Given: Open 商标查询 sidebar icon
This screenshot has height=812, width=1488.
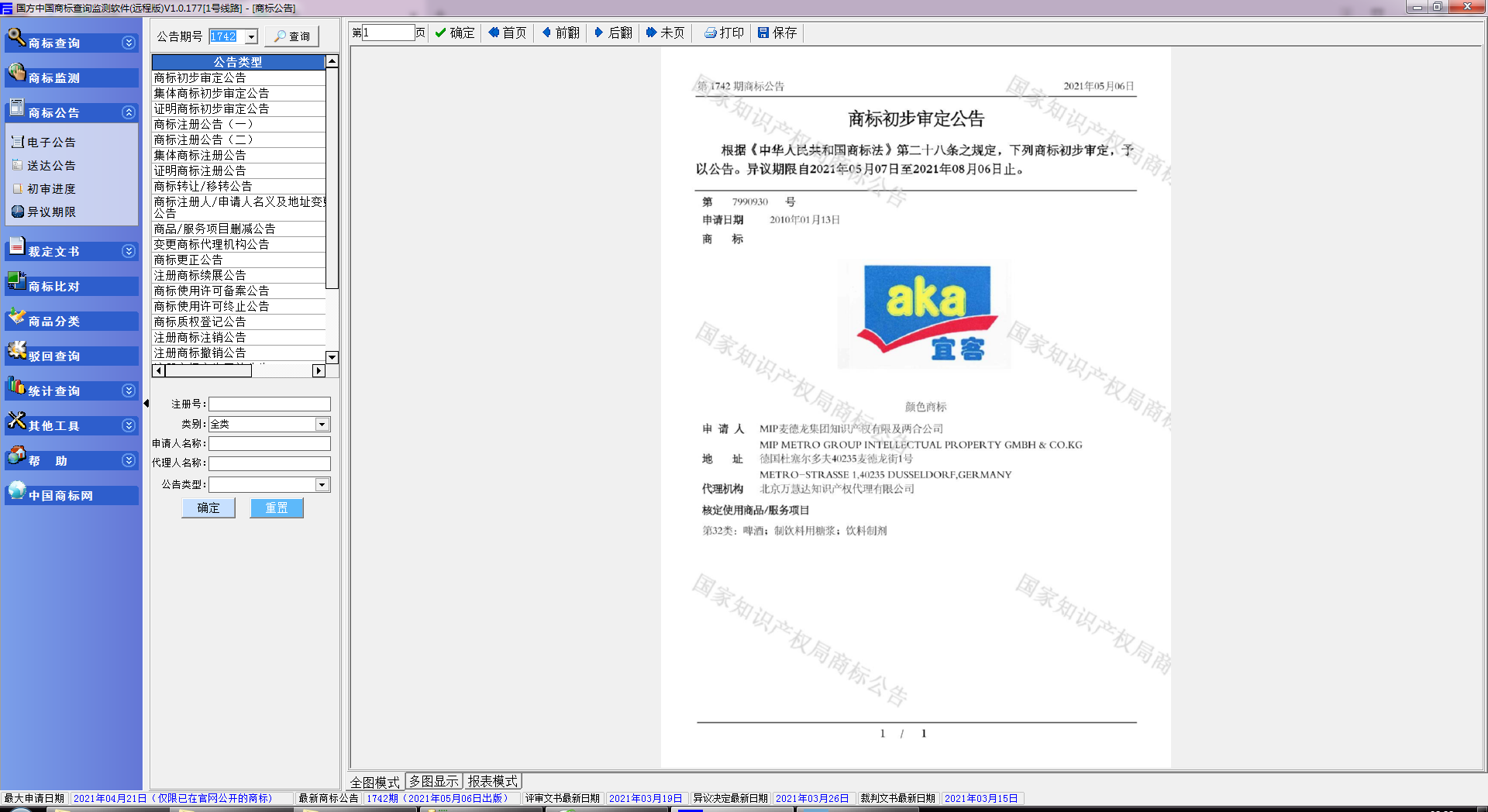Looking at the screenshot, I should [x=16, y=38].
